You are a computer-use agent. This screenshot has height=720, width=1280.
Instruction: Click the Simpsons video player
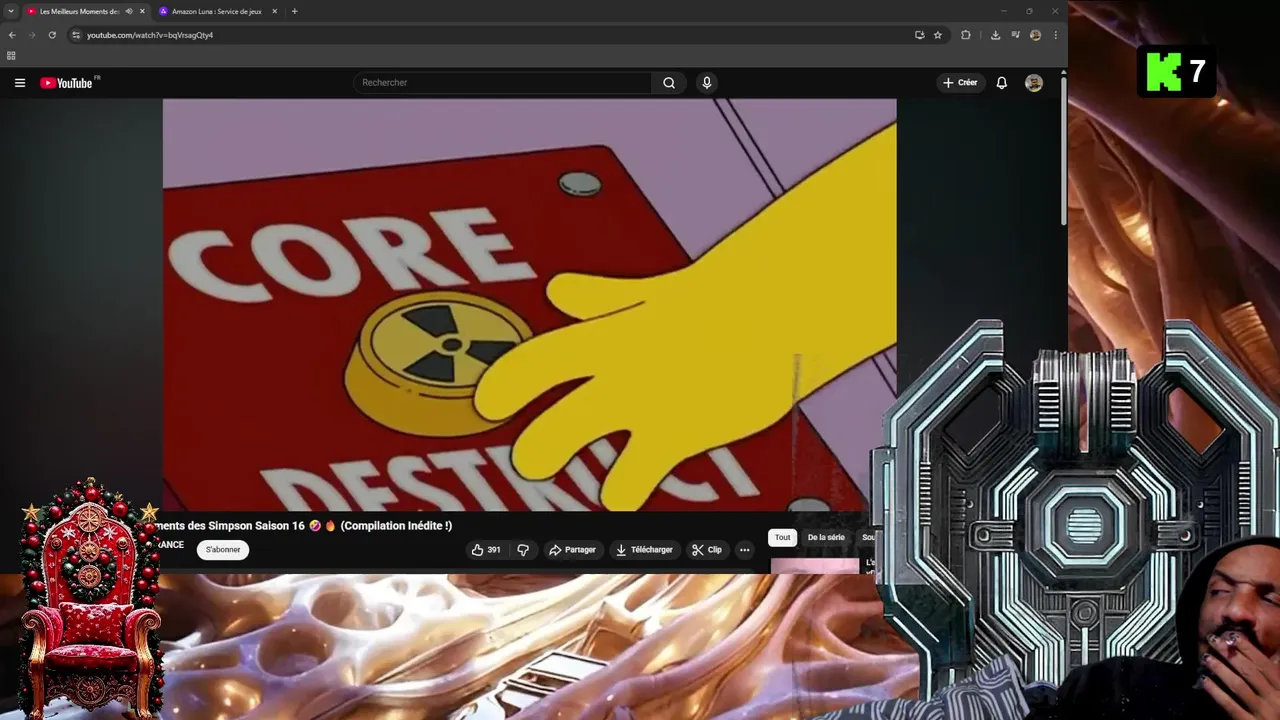click(x=529, y=305)
